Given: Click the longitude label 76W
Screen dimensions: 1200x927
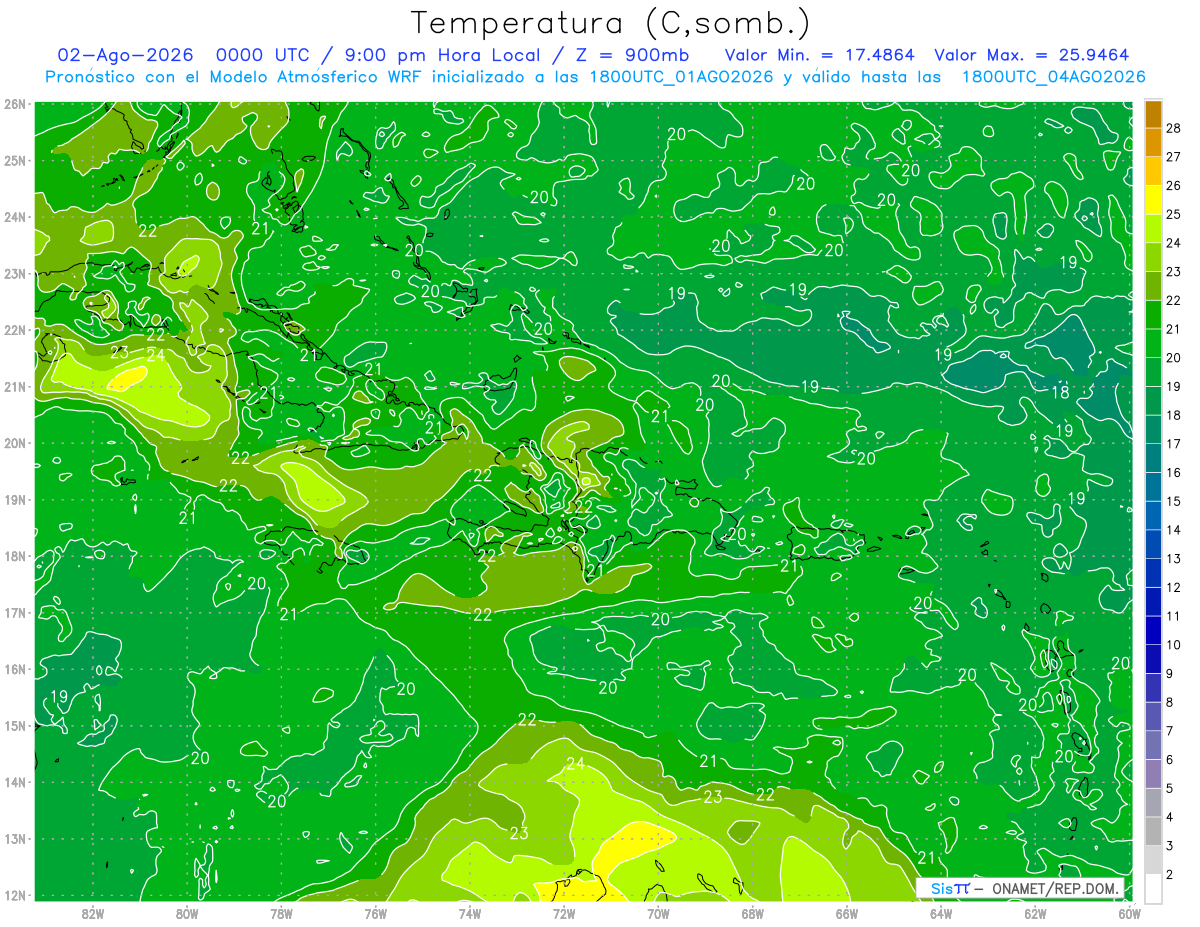Looking at the screenshot, I should tap(375, 914).
